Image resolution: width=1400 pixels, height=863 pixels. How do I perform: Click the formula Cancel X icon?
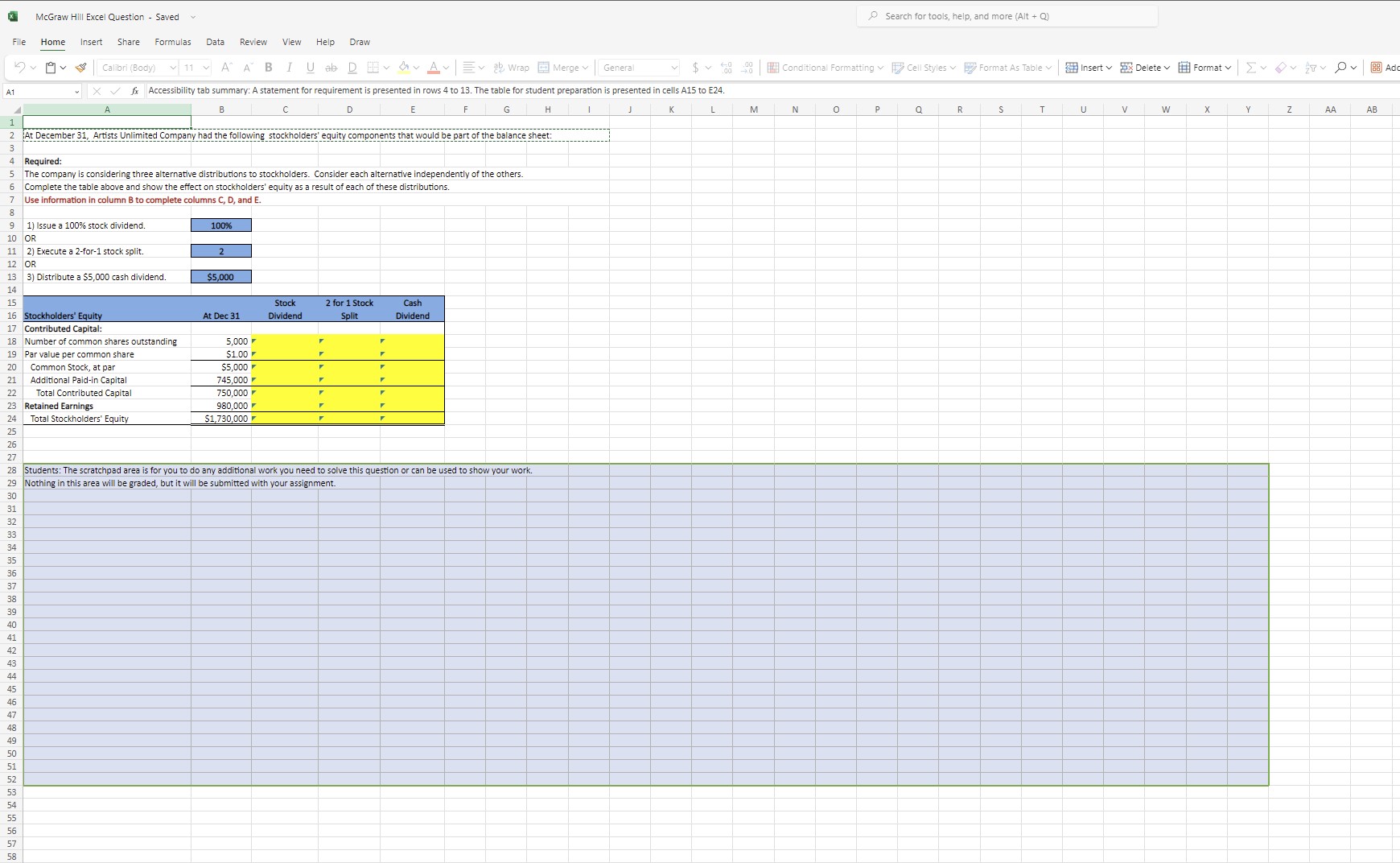[97, 91]
